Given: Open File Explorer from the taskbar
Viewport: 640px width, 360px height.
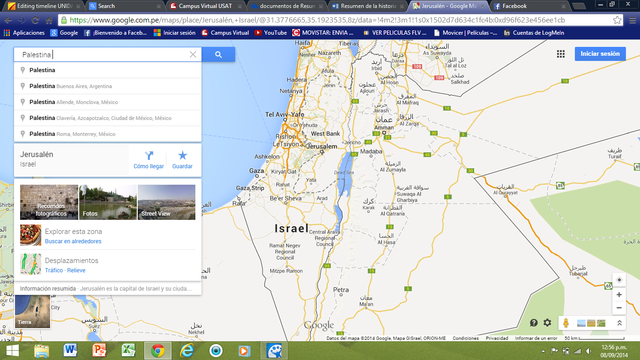Looking at the screenshot, I should (x=41, y=351).
